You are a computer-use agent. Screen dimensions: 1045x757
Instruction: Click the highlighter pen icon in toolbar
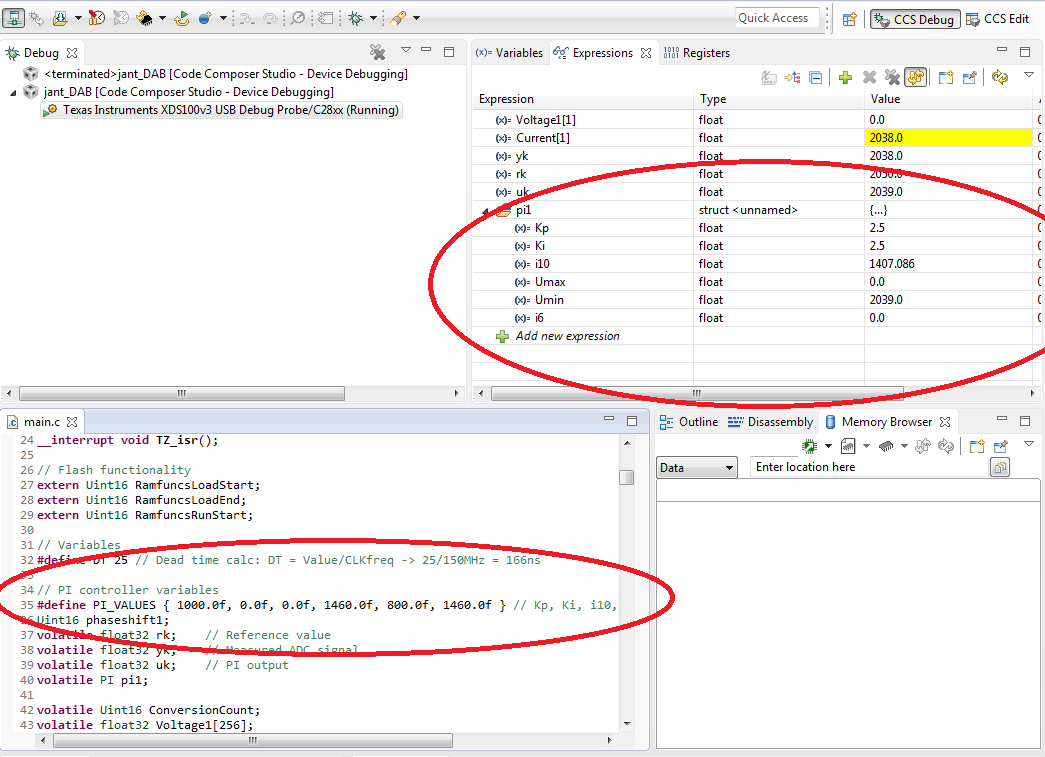pos(399,18)
